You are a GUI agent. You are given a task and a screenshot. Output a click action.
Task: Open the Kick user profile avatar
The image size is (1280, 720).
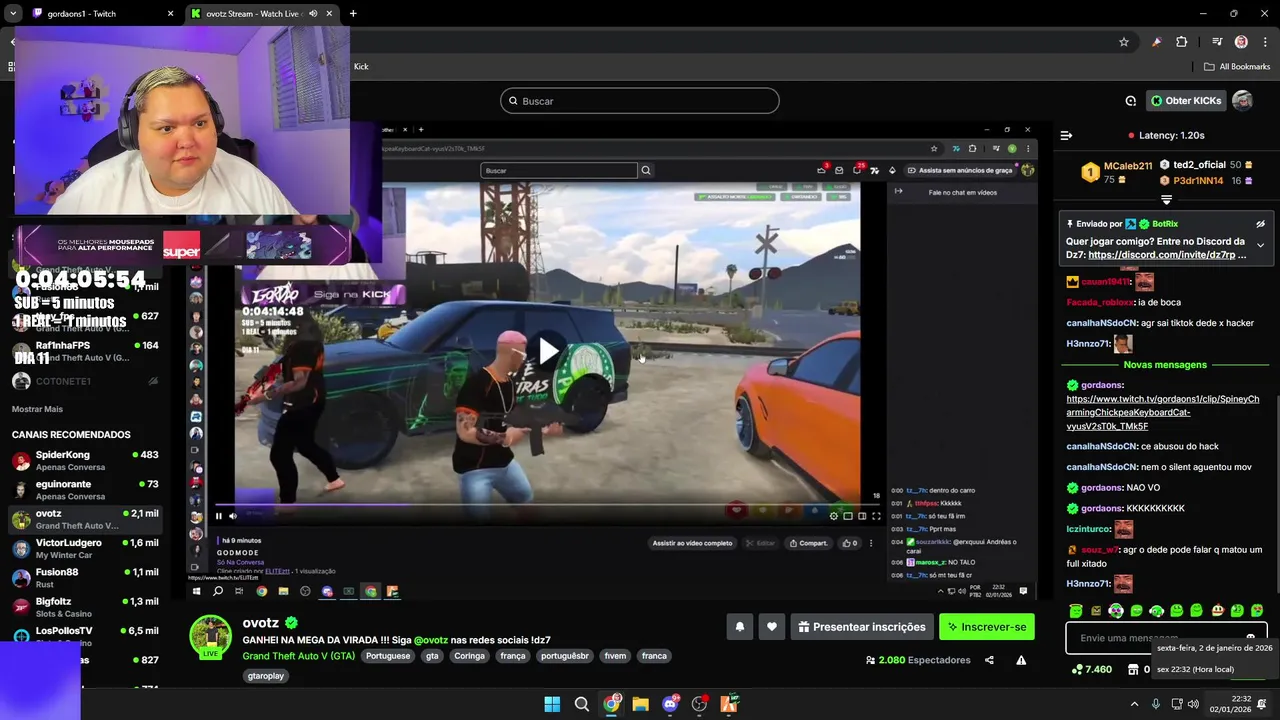click(1242, 101)
